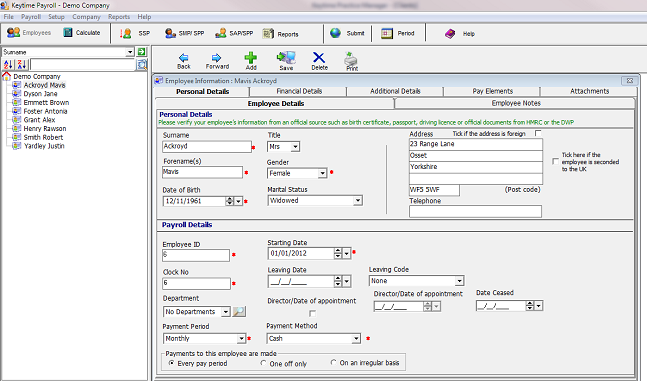This screenshot has height=381, width=647.
Task: Select employee Emmett Brown in list
Action: [46, 102]
